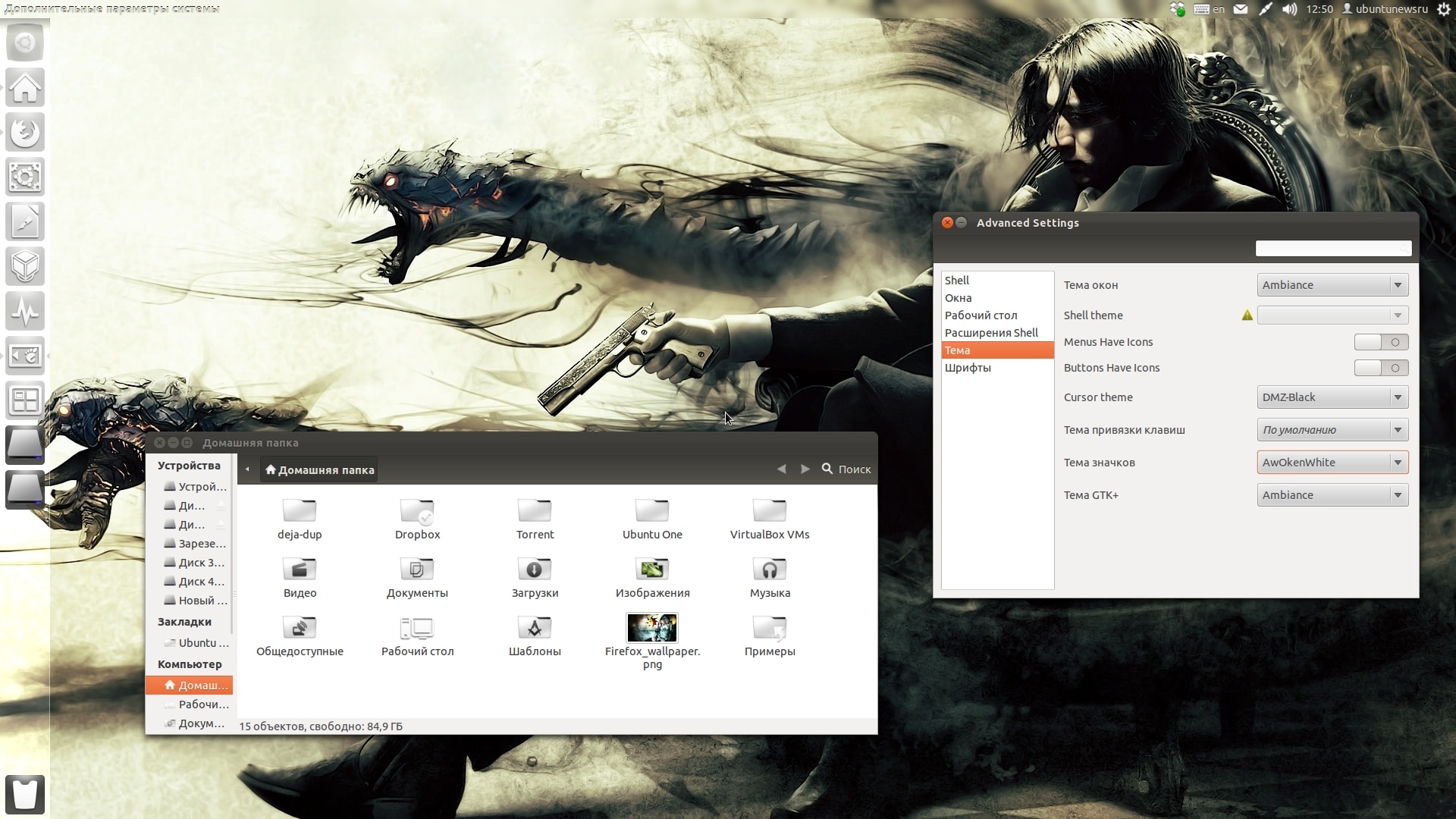Click Поиск search button in file manager
1456x819 pixels.
click(846, 469)
